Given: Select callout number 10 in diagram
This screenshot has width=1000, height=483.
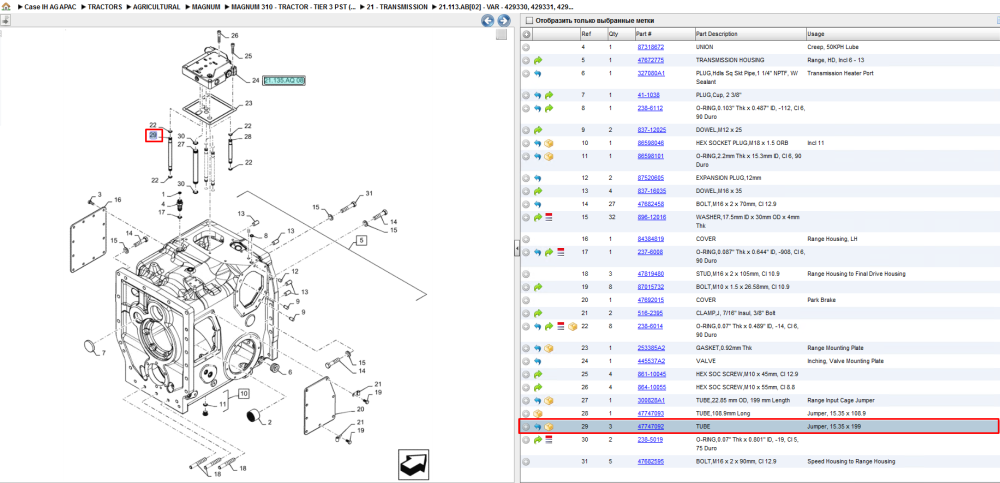Looking at the screenshot, I should pos(243,394).
